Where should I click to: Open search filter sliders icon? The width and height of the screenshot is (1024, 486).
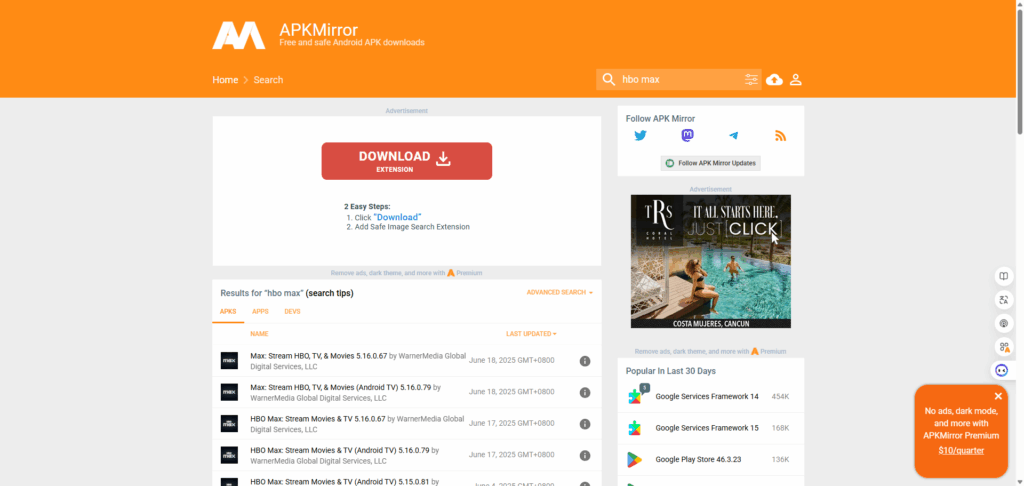coord(752,80)
